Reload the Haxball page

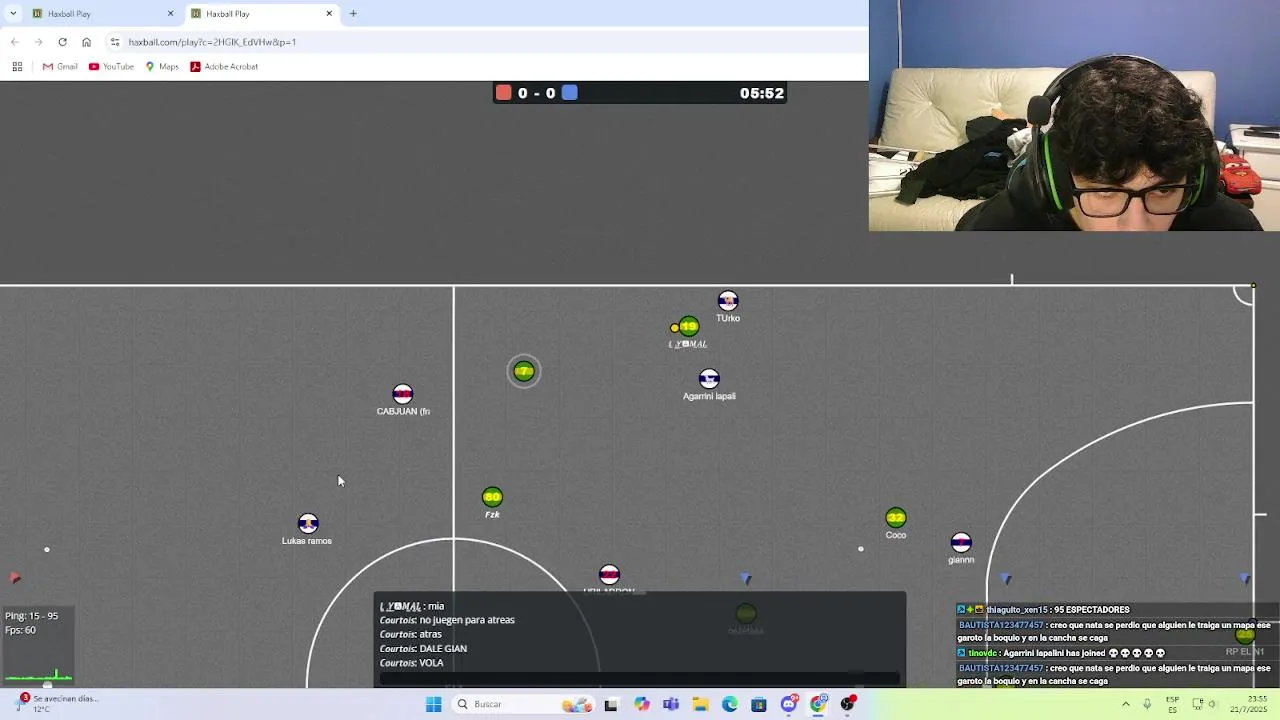click(62, 42)
